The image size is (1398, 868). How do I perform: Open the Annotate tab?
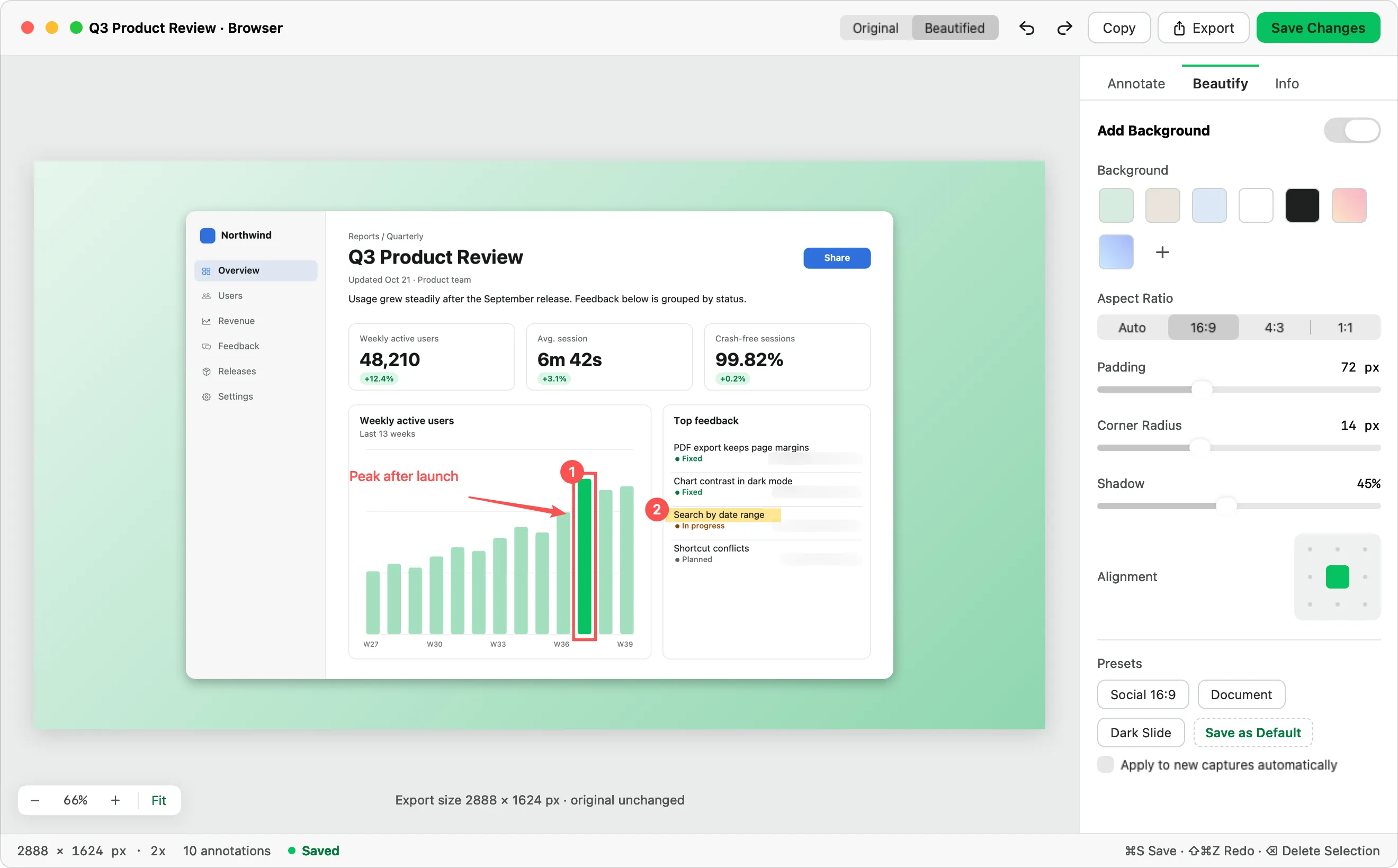coord(1135,84)
